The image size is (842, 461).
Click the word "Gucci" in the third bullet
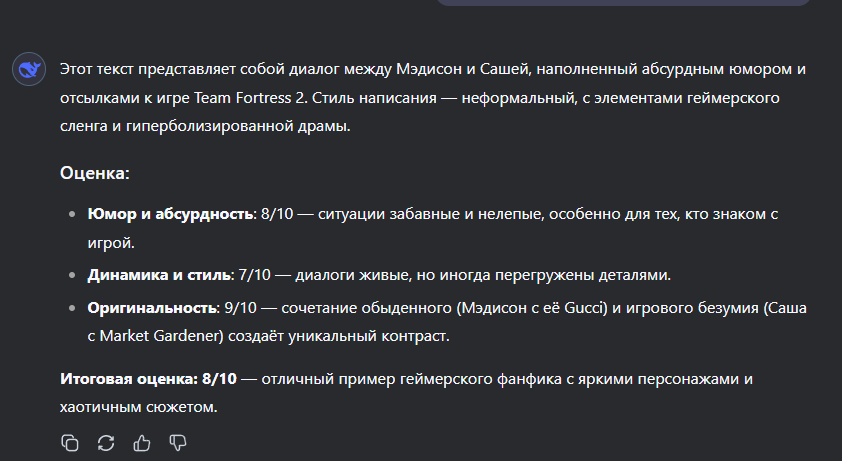click(586, 308)
